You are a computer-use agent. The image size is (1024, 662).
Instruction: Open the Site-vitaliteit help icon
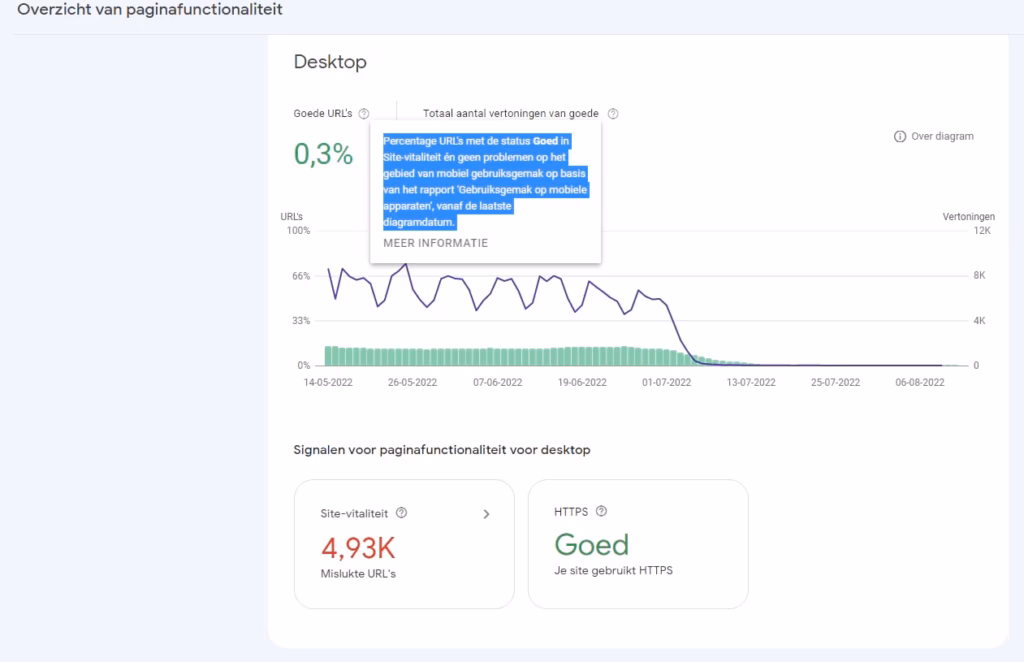(401, 513)
